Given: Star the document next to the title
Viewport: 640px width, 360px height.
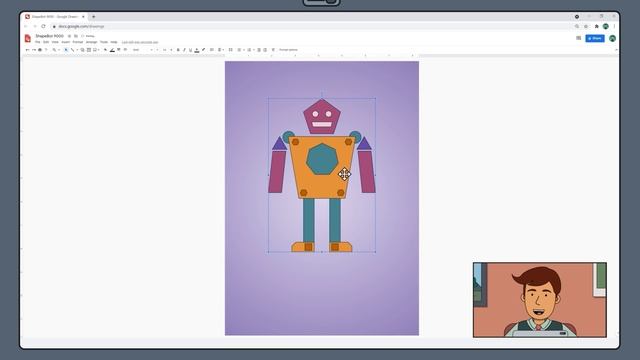Looking at the screenshot, I should point(69,36).
